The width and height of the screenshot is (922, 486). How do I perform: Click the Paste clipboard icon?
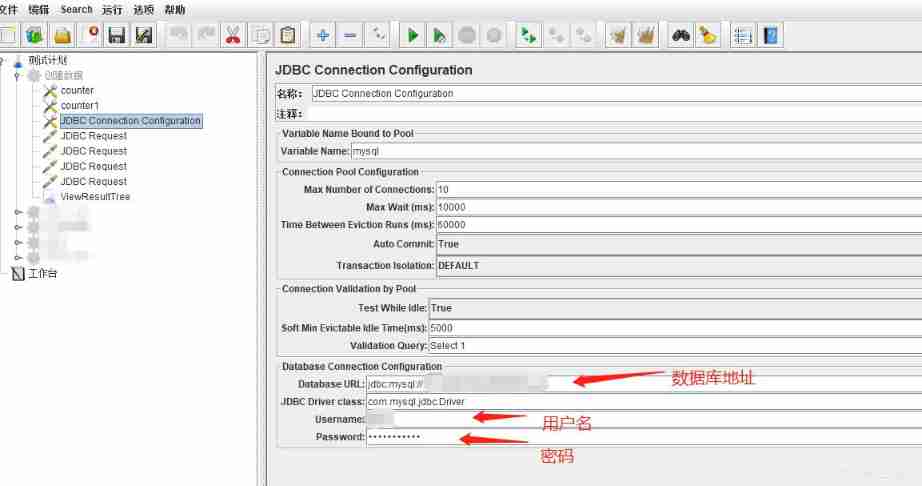tap(288, 35)
